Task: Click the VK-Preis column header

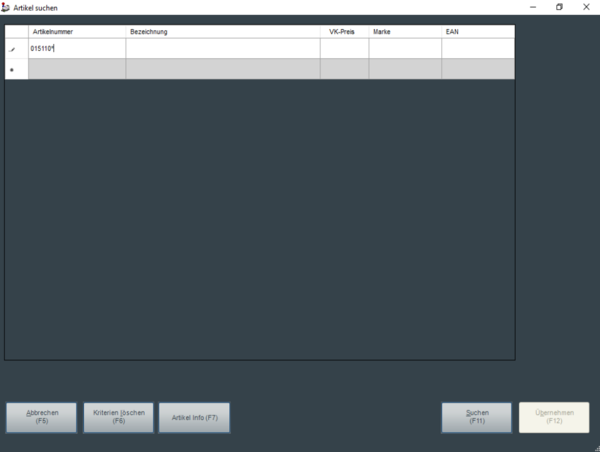Action: [x=344, y=32]
